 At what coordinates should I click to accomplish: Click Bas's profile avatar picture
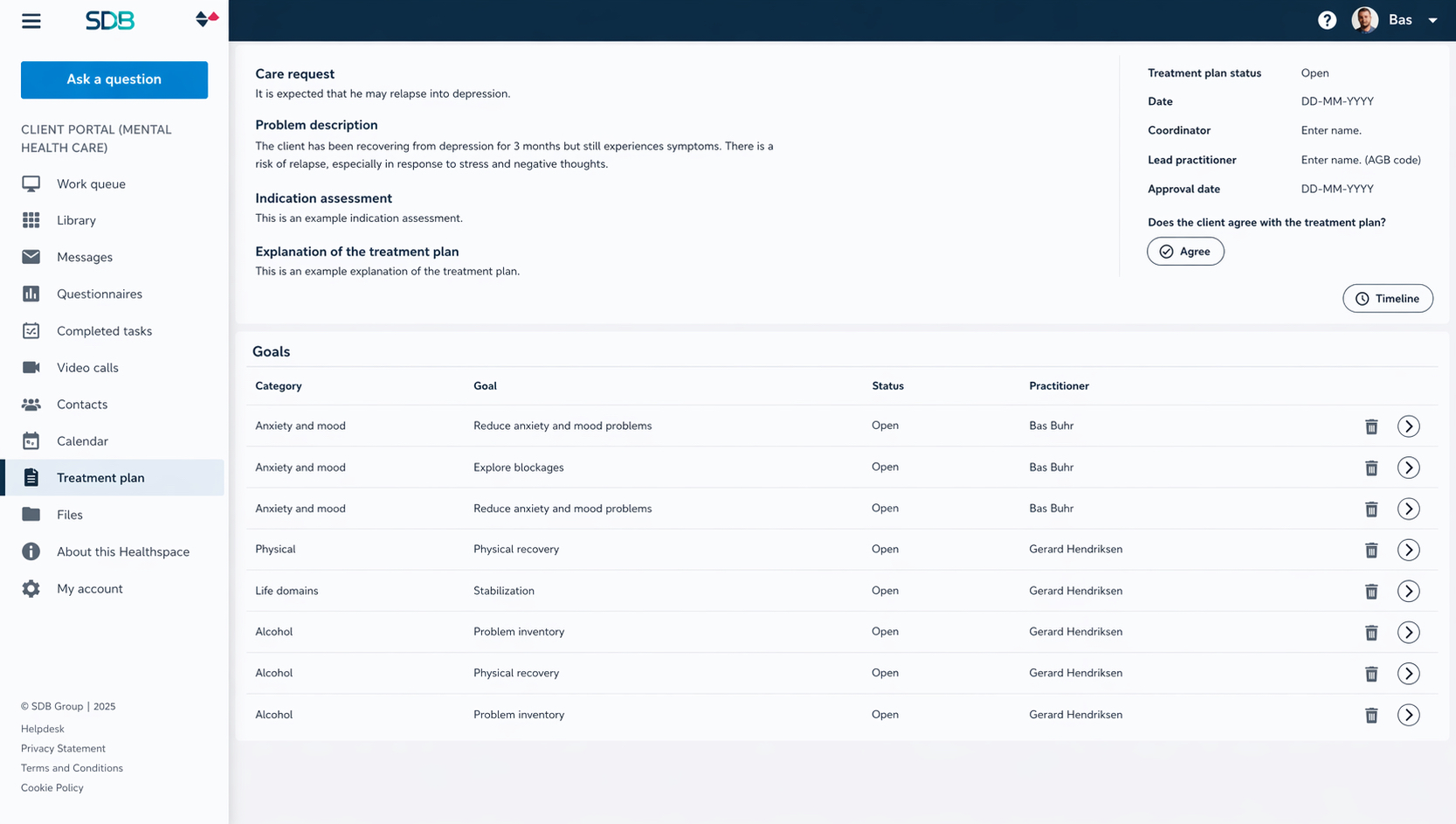pos(1364,20)
